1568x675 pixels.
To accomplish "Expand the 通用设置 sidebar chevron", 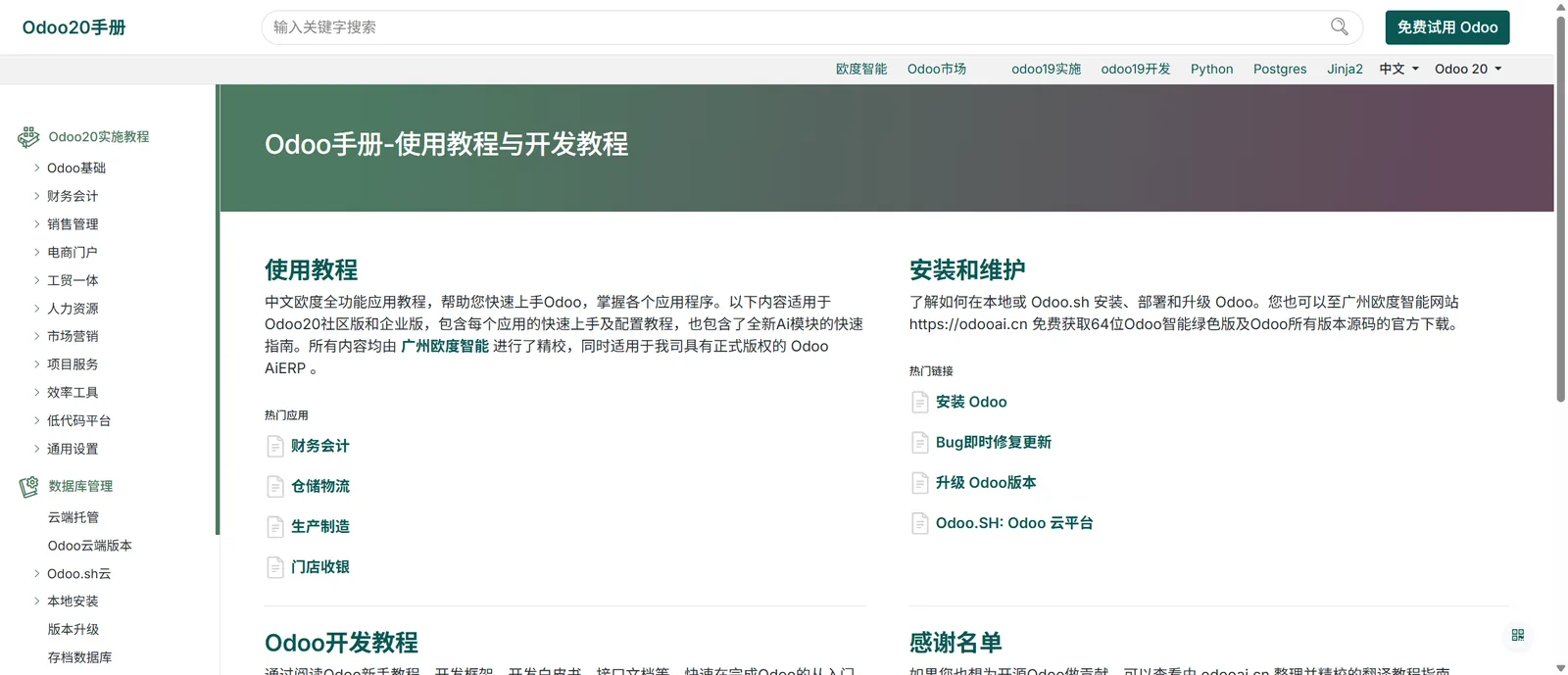I will 37,449.
